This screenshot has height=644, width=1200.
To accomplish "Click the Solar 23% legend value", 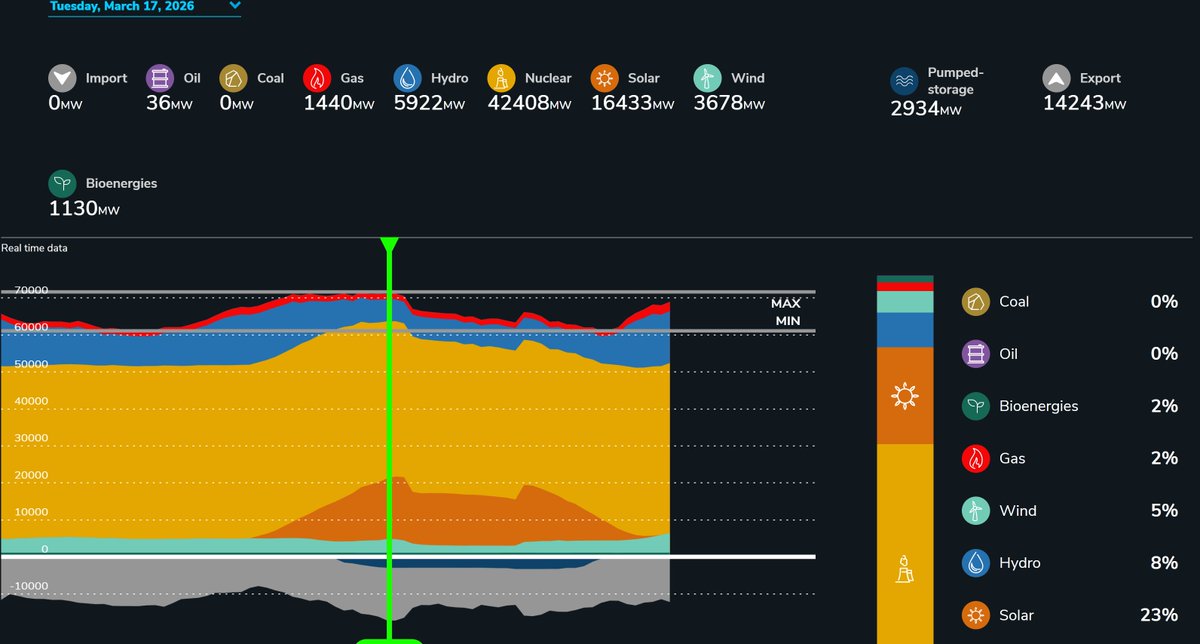I will click(x=1158, y=615).
